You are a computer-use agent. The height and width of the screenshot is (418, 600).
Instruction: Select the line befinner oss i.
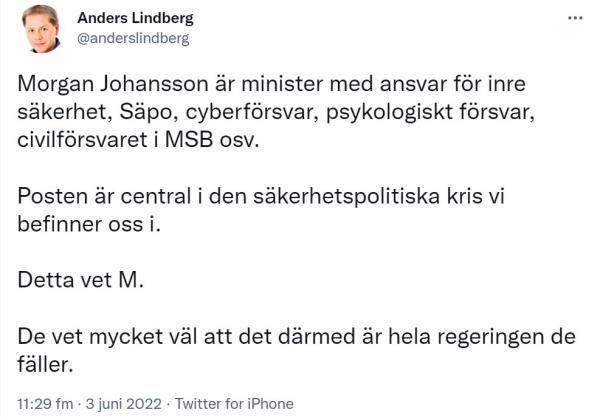(89, 224)
